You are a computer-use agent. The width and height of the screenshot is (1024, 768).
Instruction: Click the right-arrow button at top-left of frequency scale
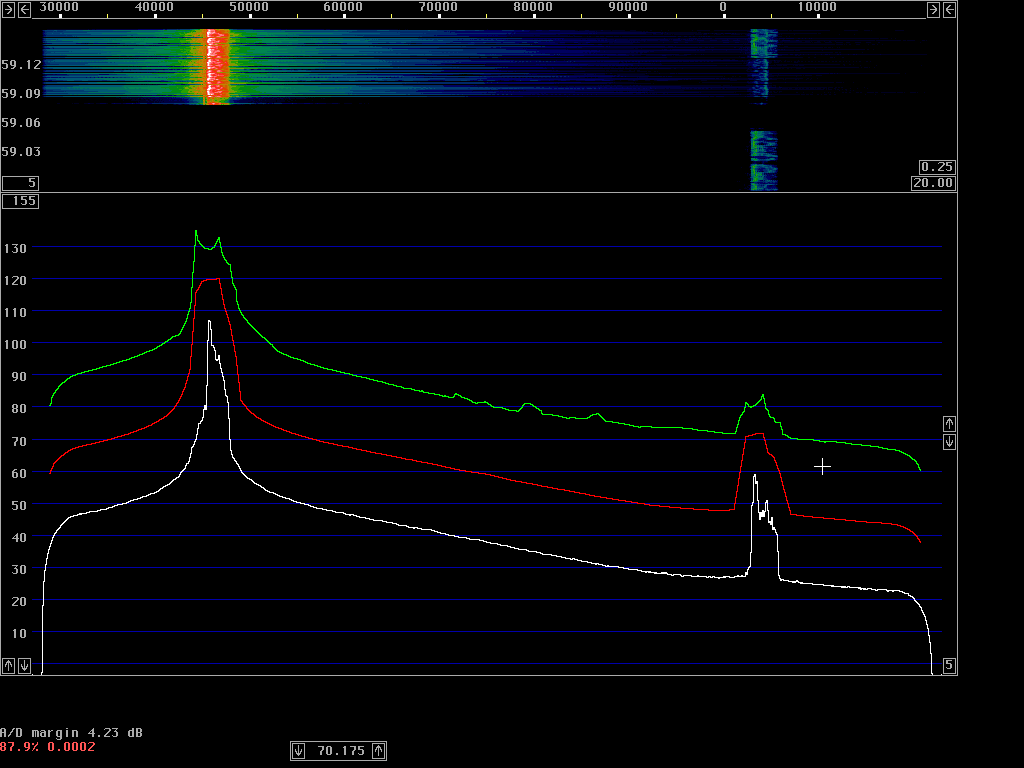coord(8,9)
